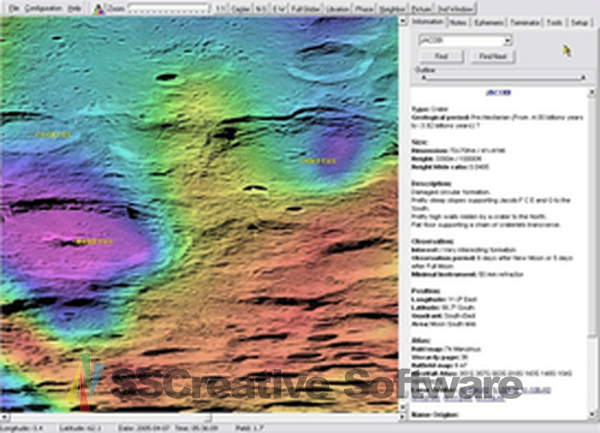Click the colorful triangle icon beside Zoom
Screen dimensions: 600x433
(x=98, y=8)
